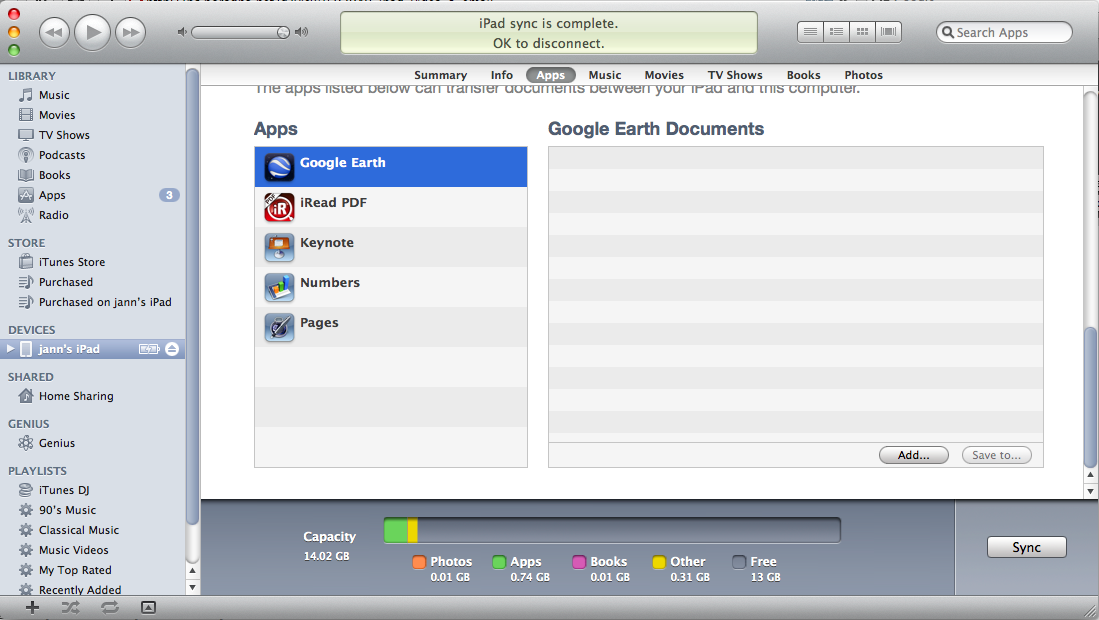Click the loud volume speaker icon
This screenshot has height=620, width=1099.
click(301, 32)
